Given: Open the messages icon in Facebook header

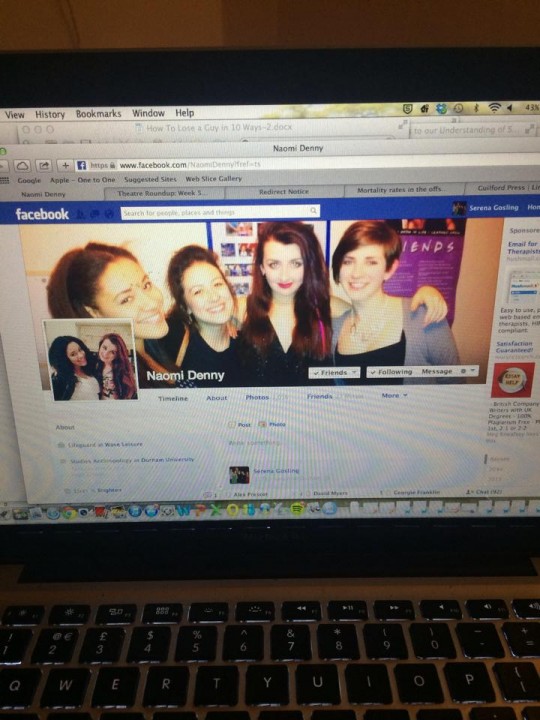Looking at the screenshot, I should [95, 214].
